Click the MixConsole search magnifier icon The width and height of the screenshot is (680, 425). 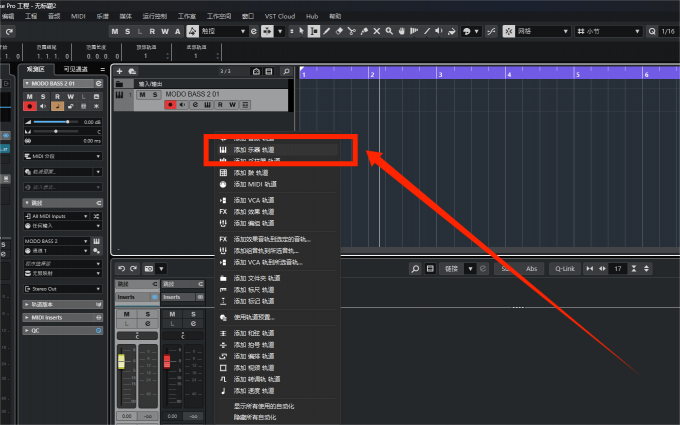(x=415, y=269)
